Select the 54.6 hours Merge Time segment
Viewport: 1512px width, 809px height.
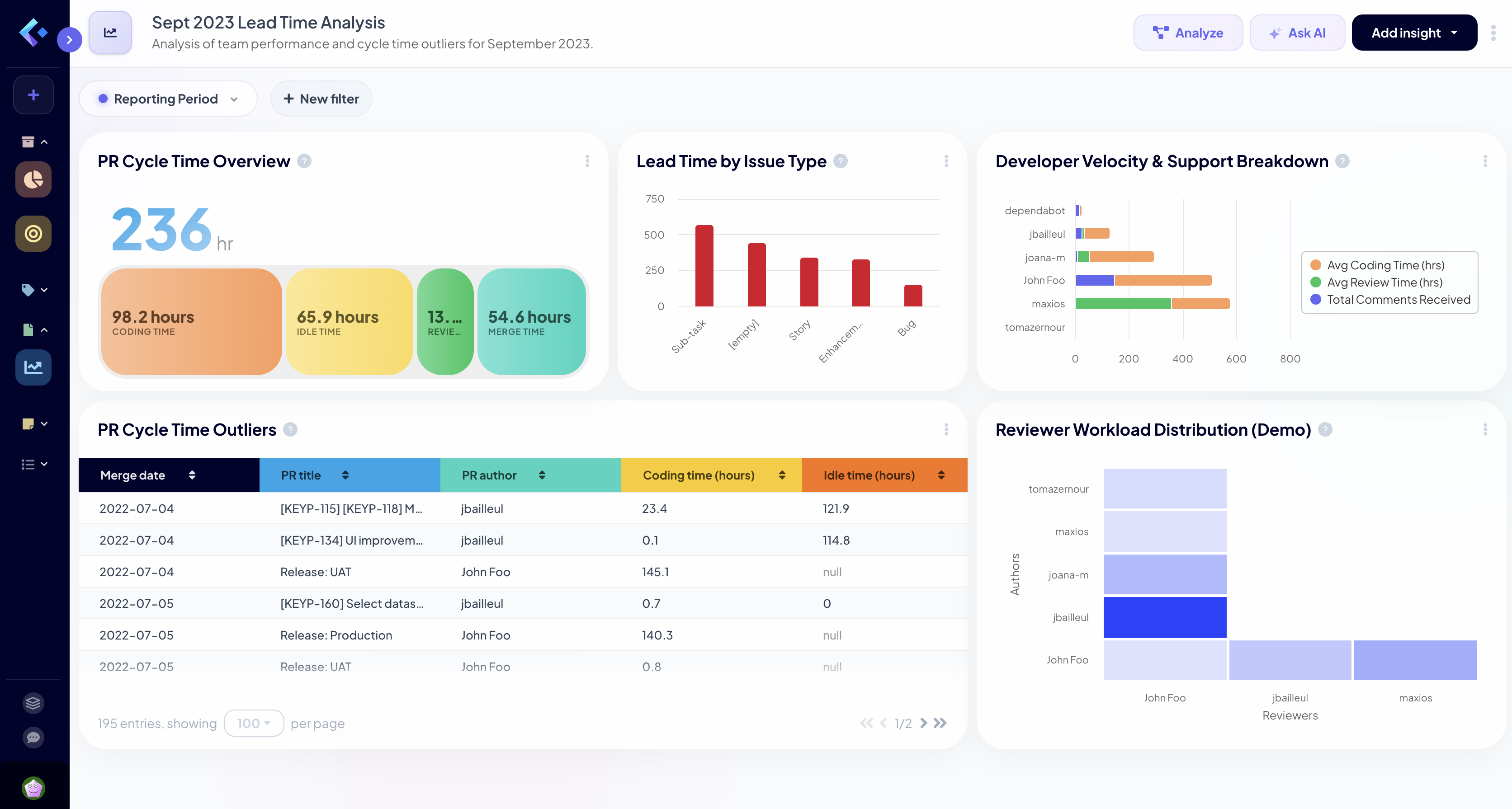point(531,321)
